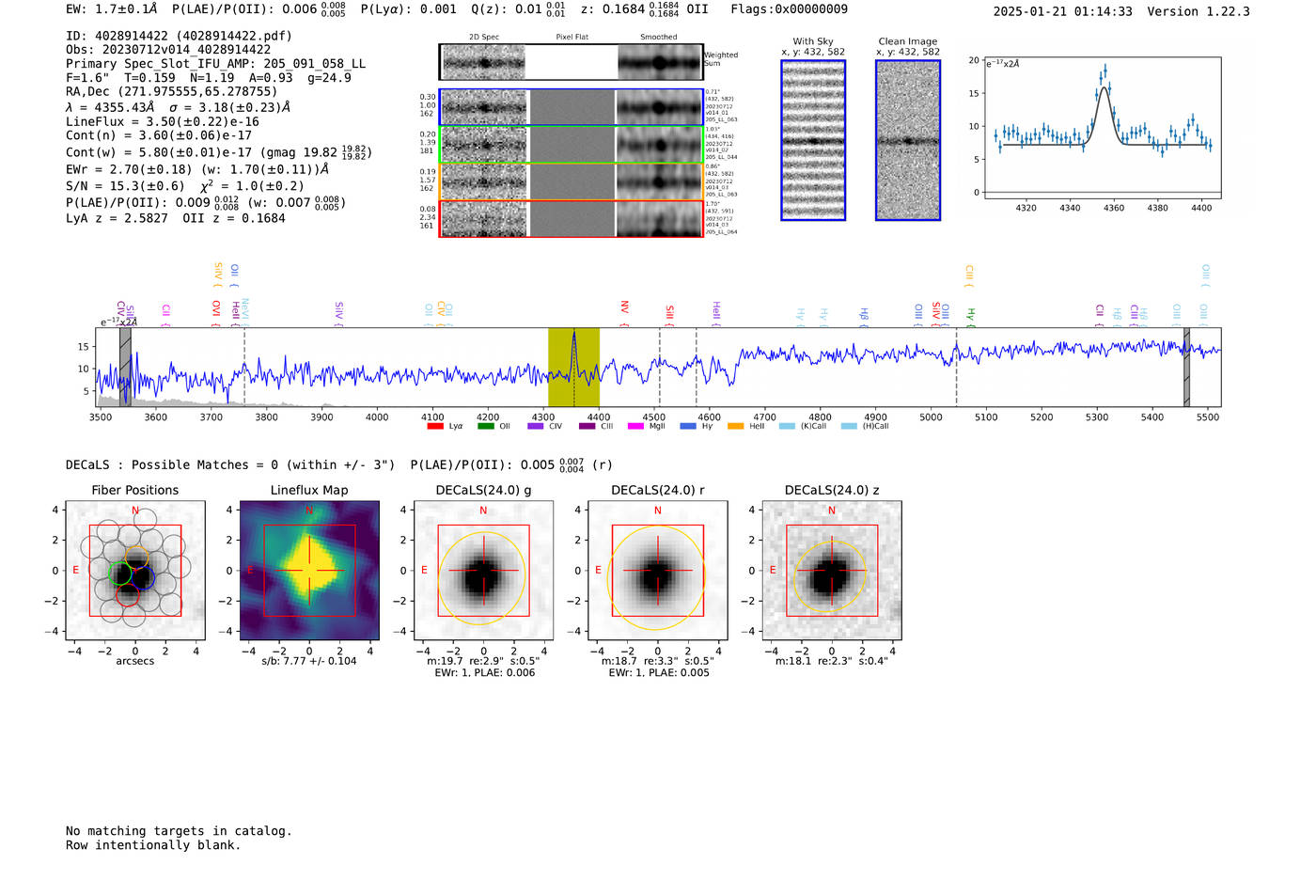Click the (K)CaII legend swatch
Image resolution: width=1316 pixels, height=896 pixels.
[787, 427]
